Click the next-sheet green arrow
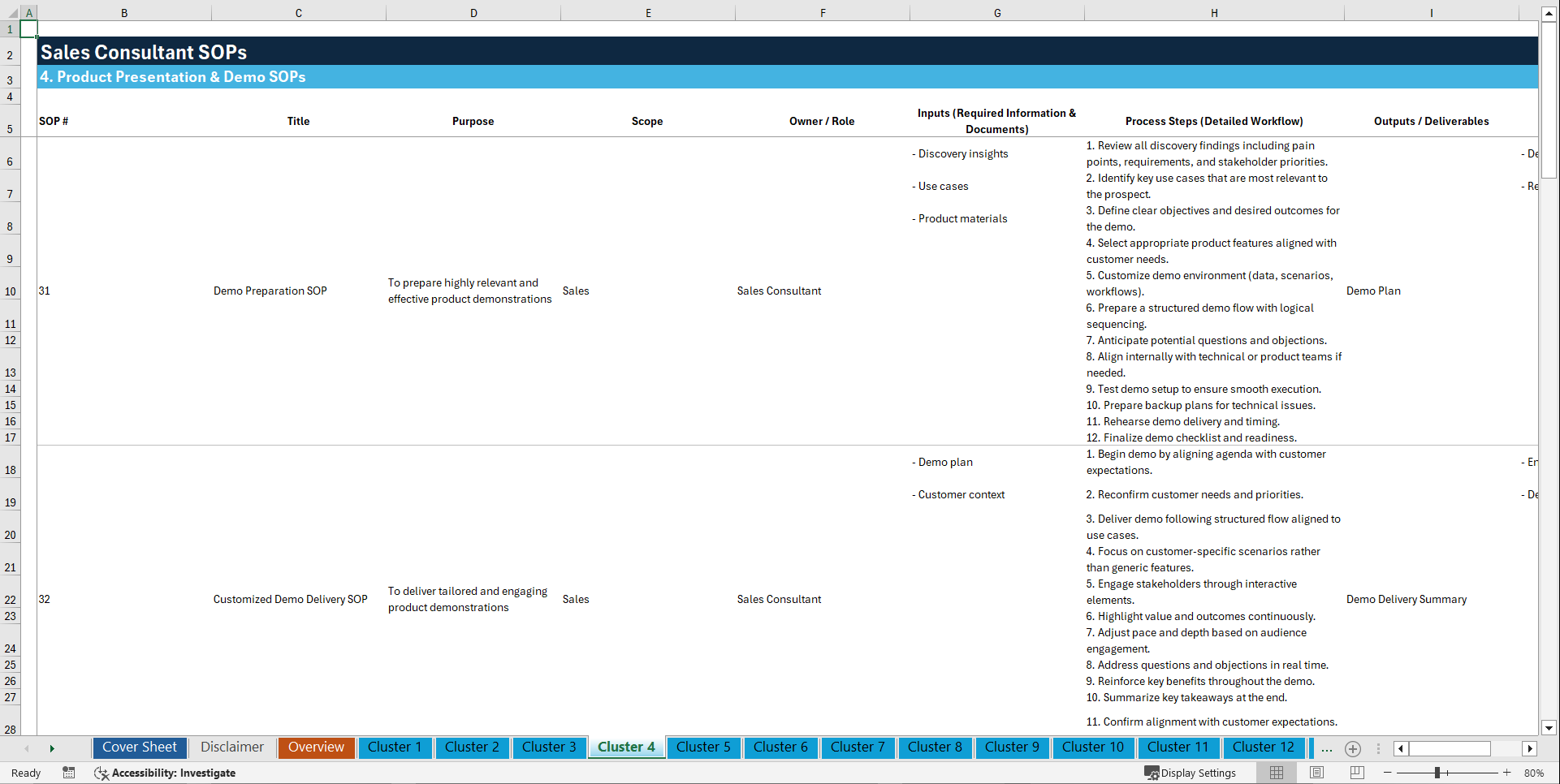Image resolution: width=1560 pixels, height=784 pixels. tap(52, 748)
